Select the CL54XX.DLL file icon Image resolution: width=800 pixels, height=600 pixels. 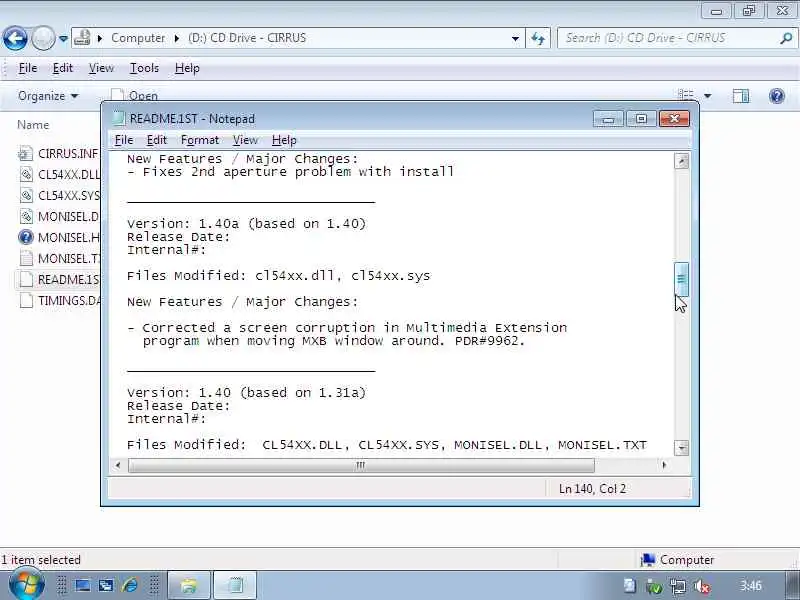click(x=26, y=174)
